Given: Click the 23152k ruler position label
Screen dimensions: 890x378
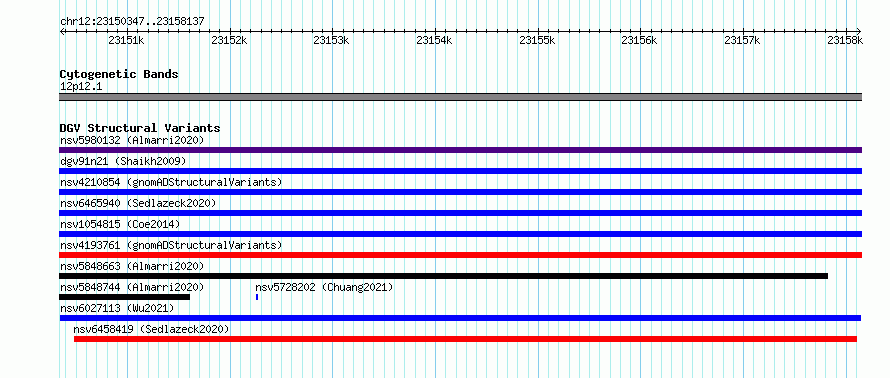Looking at the screenshot, I should [229, 40].
